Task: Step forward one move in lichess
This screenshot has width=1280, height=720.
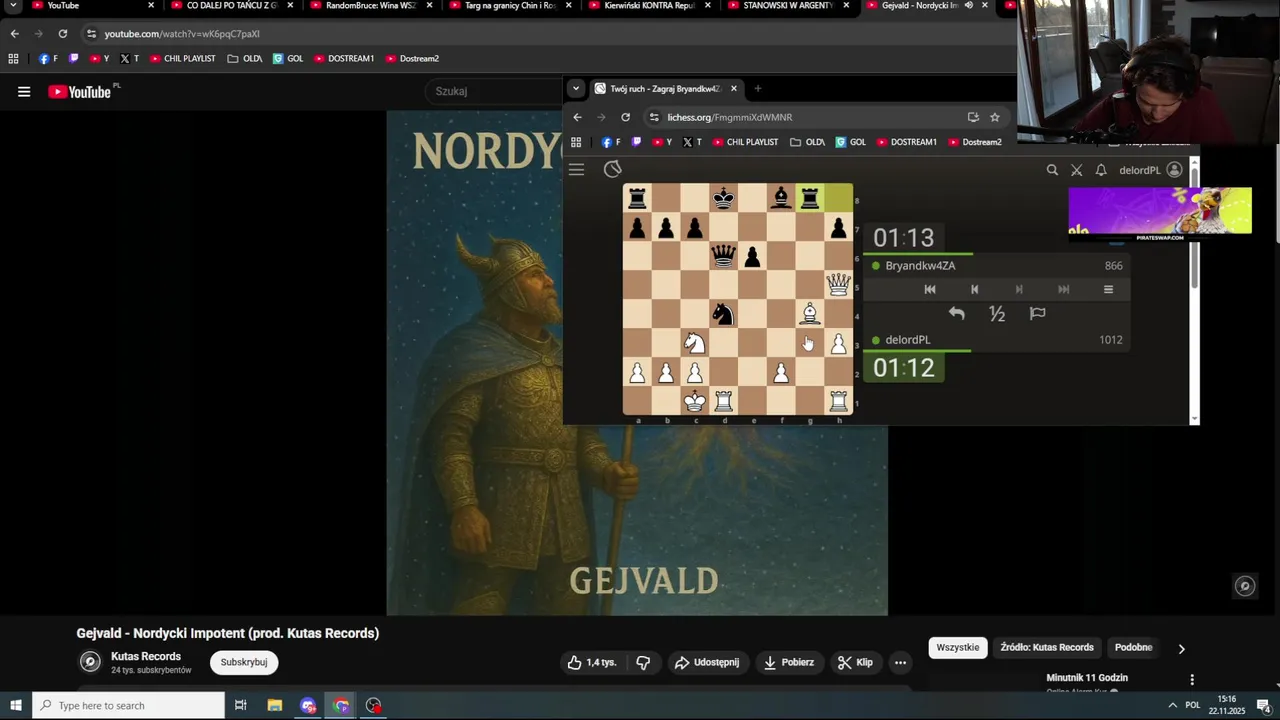Action: click(x=1019, y=289)
